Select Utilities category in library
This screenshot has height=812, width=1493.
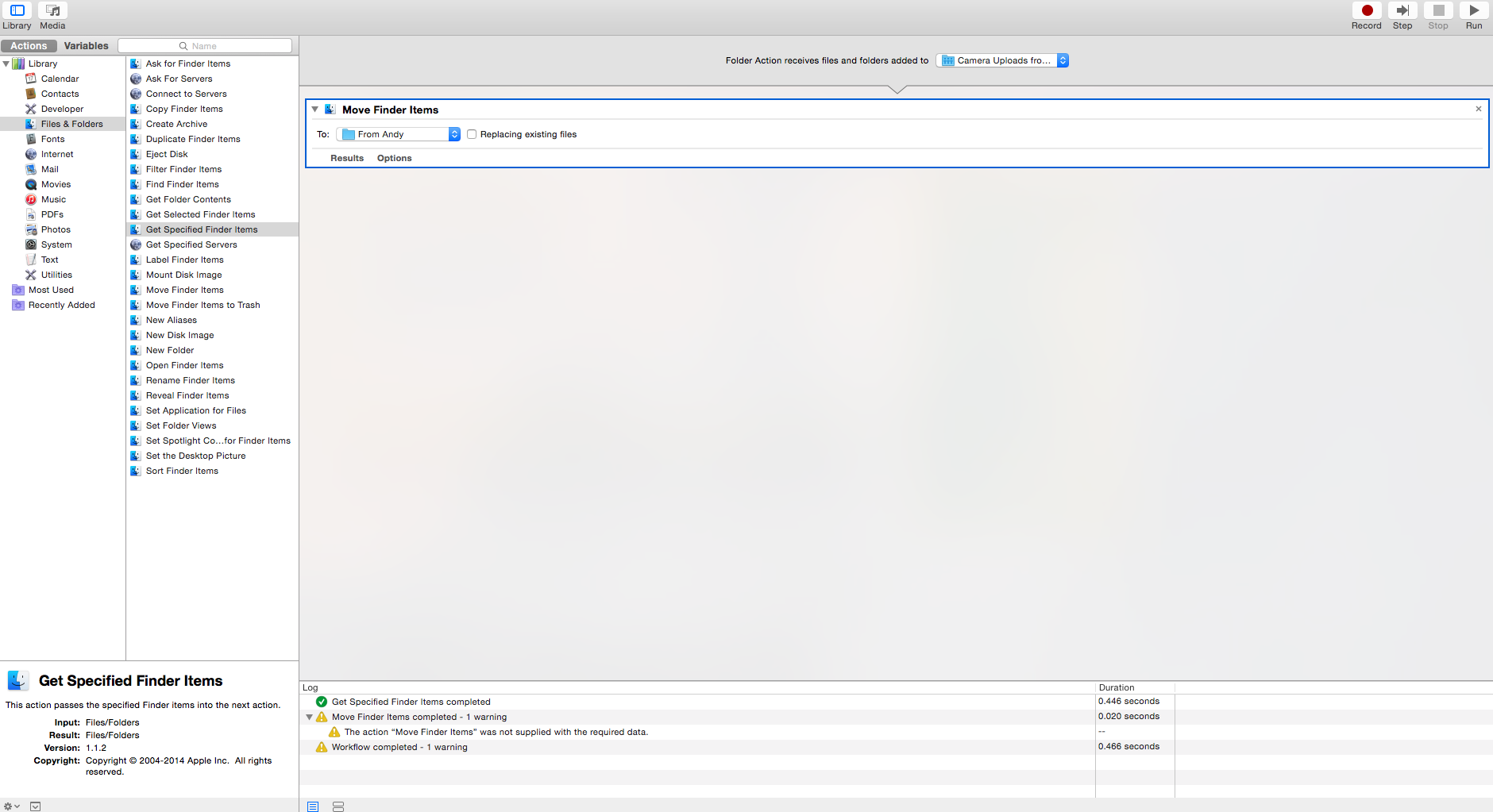pyautogui.click(x=56, y=275)
